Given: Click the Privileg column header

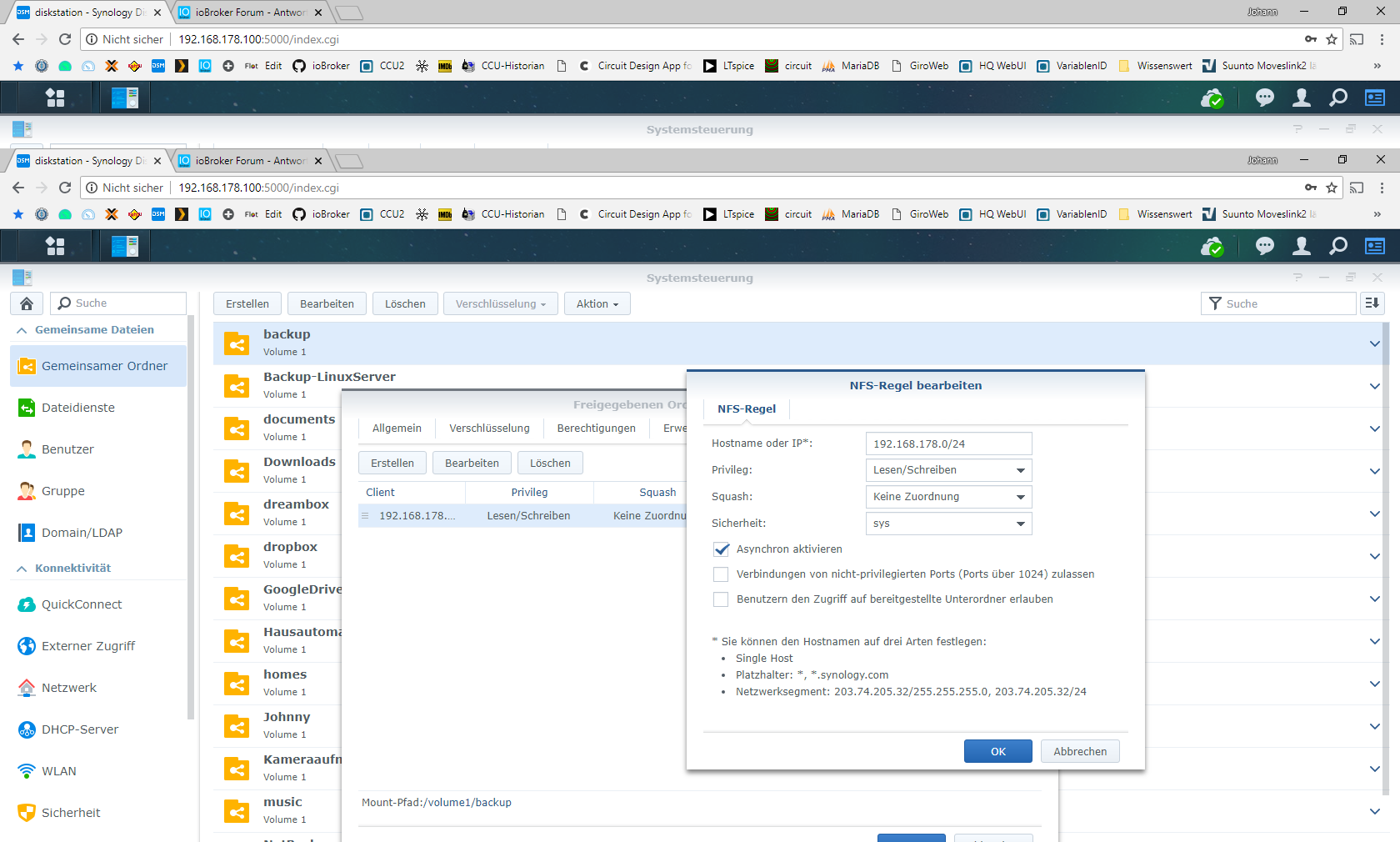Looking at the screenshot, I should pos(529,493).
